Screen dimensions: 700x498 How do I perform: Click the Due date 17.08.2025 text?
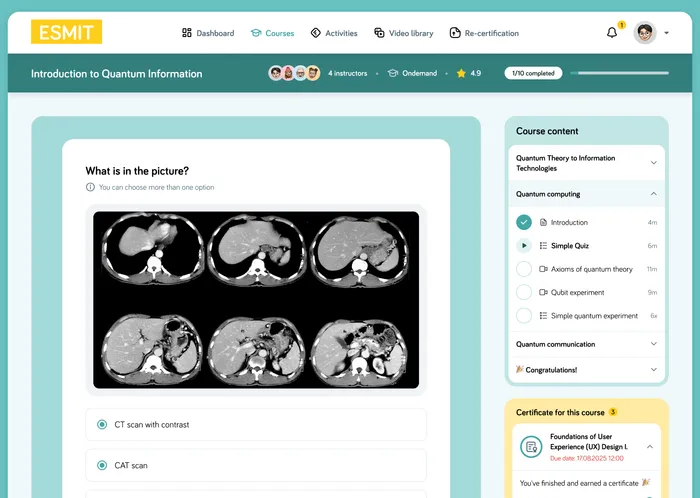[587, 458]
